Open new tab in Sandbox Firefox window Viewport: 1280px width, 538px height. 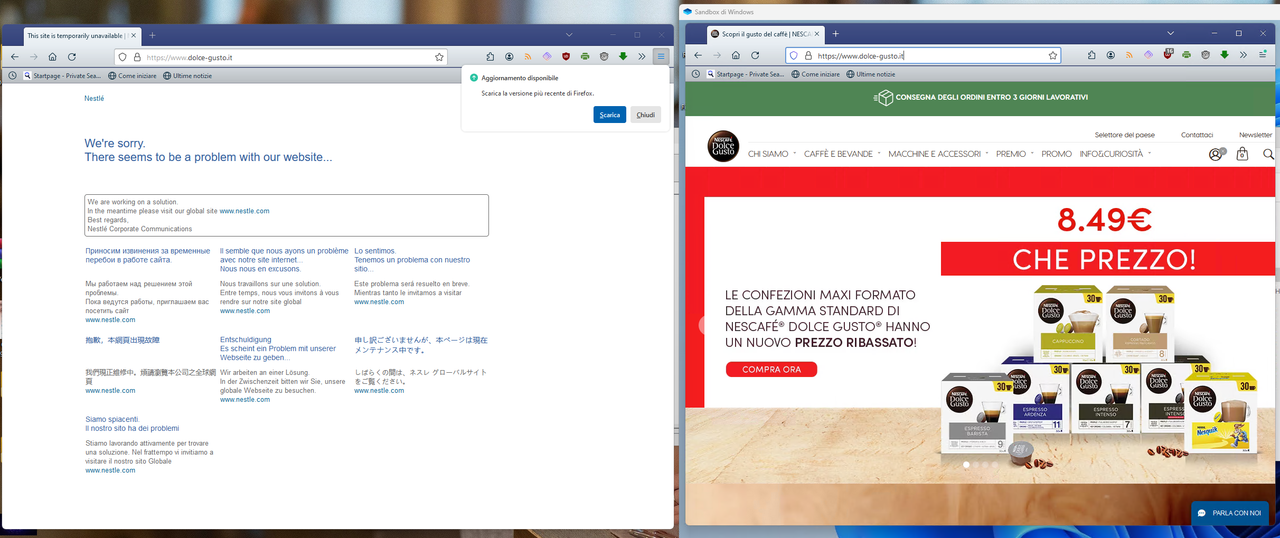tap(836, 33)
